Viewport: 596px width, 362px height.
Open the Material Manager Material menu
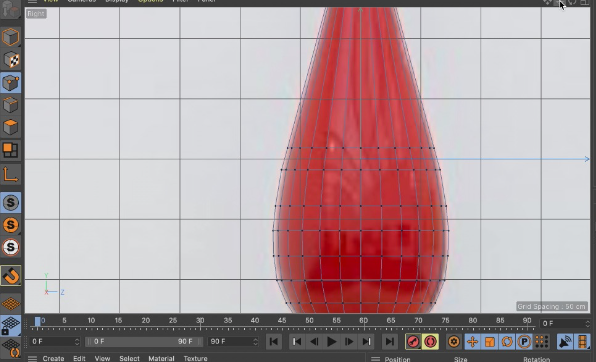(x=161, y=359)
